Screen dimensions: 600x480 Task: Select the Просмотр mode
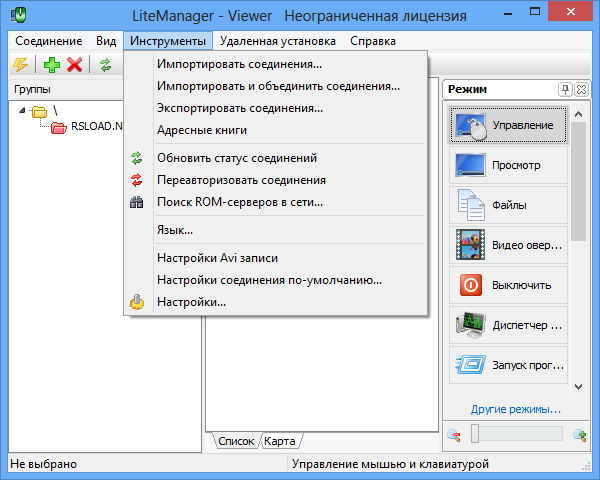[508, 165]
